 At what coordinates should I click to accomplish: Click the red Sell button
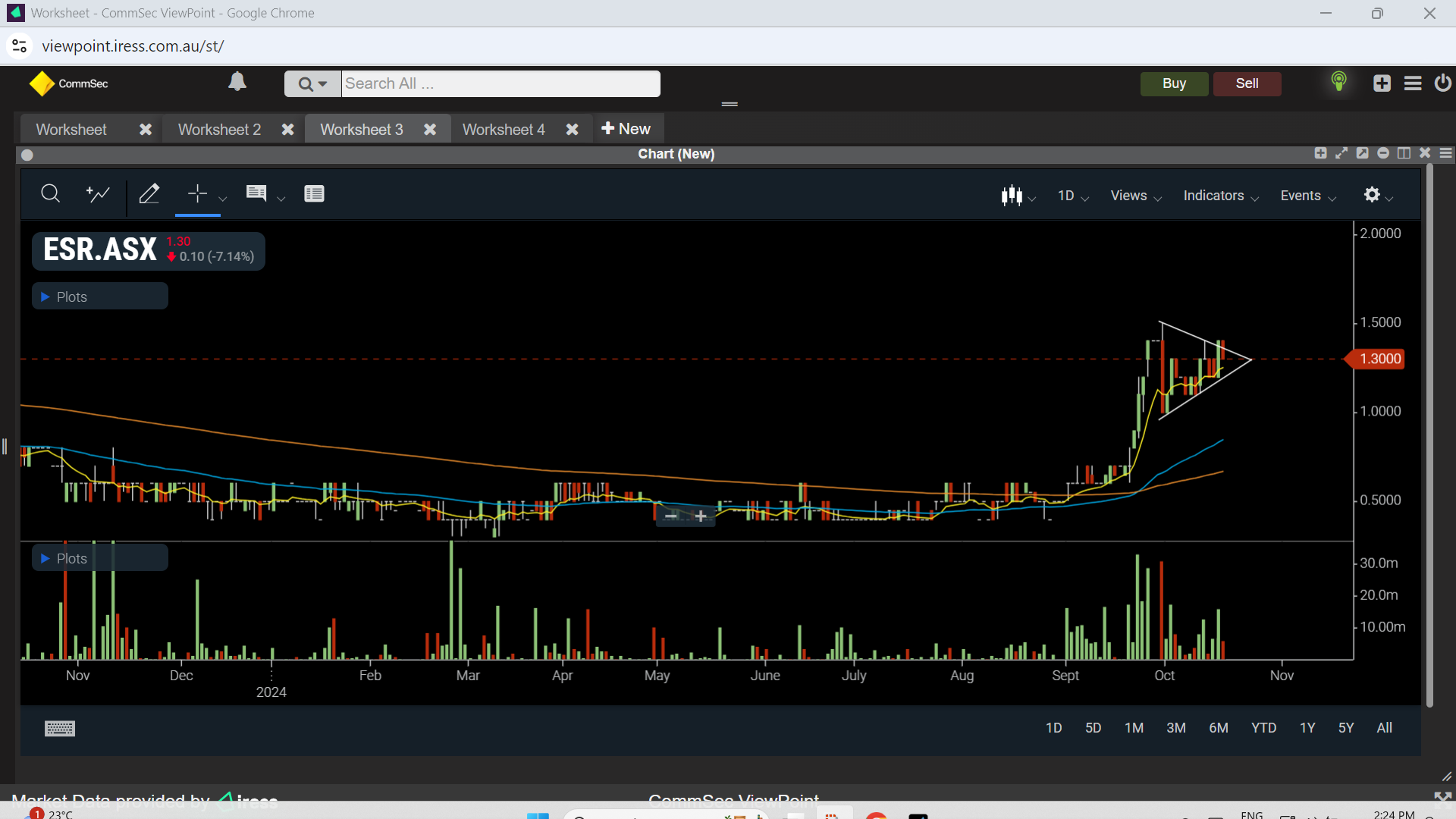pos(1247,83)
